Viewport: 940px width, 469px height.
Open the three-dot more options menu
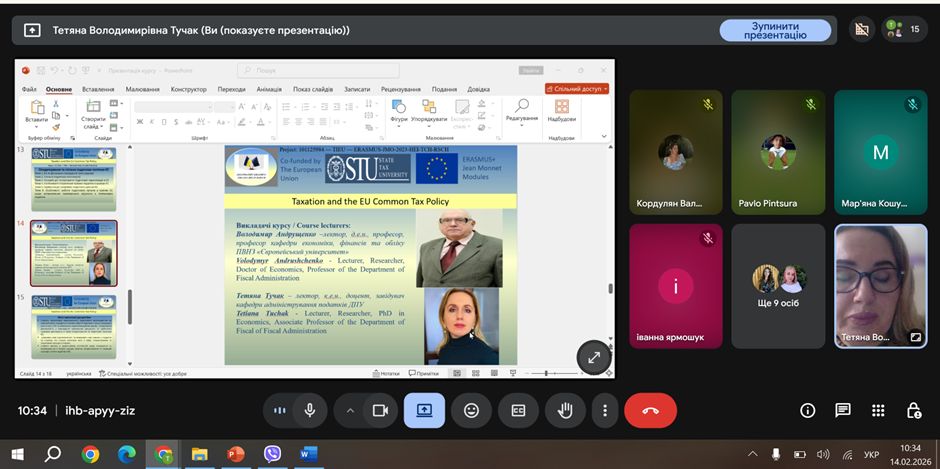coord(604,410)
